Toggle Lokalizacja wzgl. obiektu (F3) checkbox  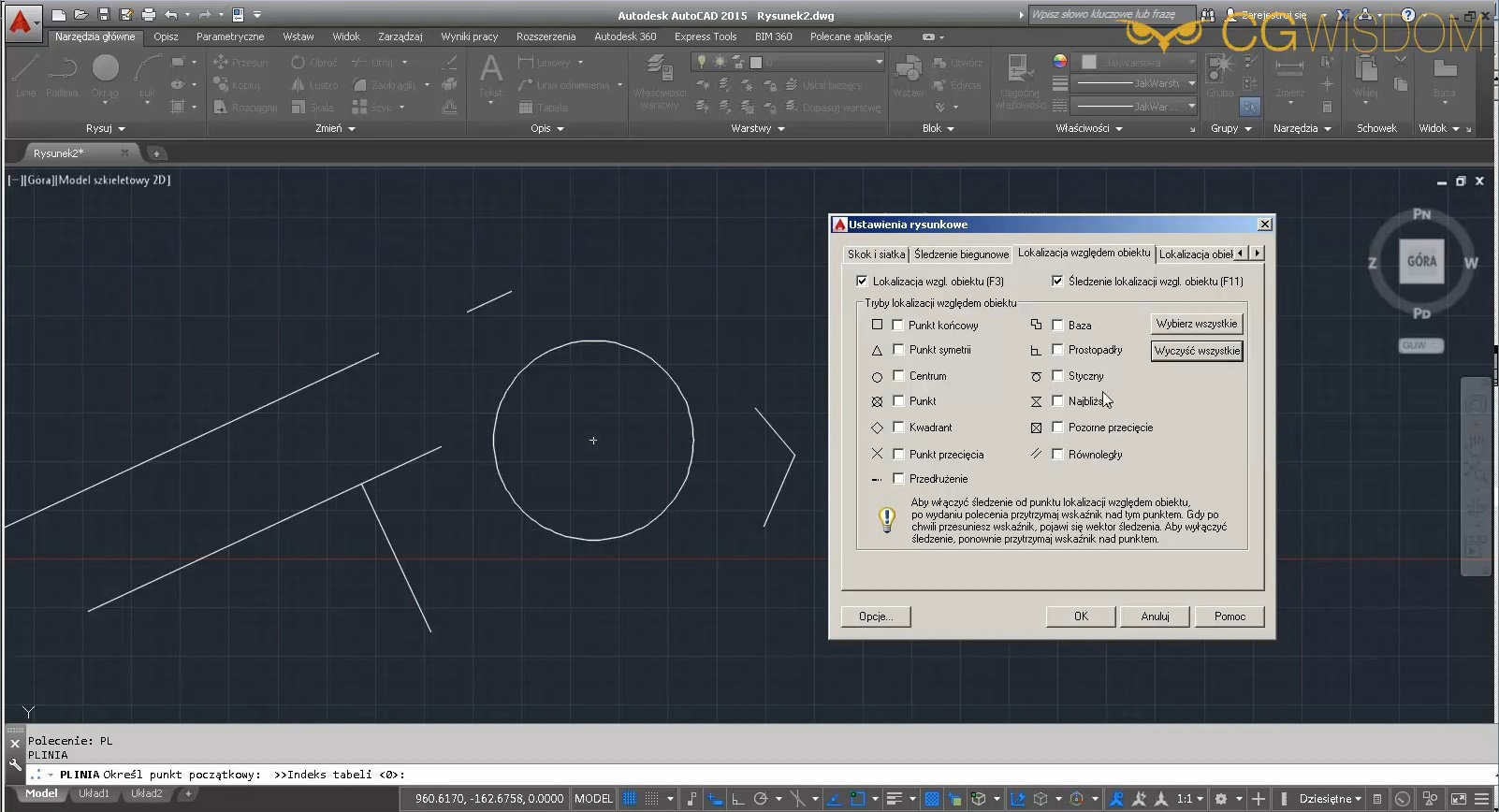[x=862, y=281]
